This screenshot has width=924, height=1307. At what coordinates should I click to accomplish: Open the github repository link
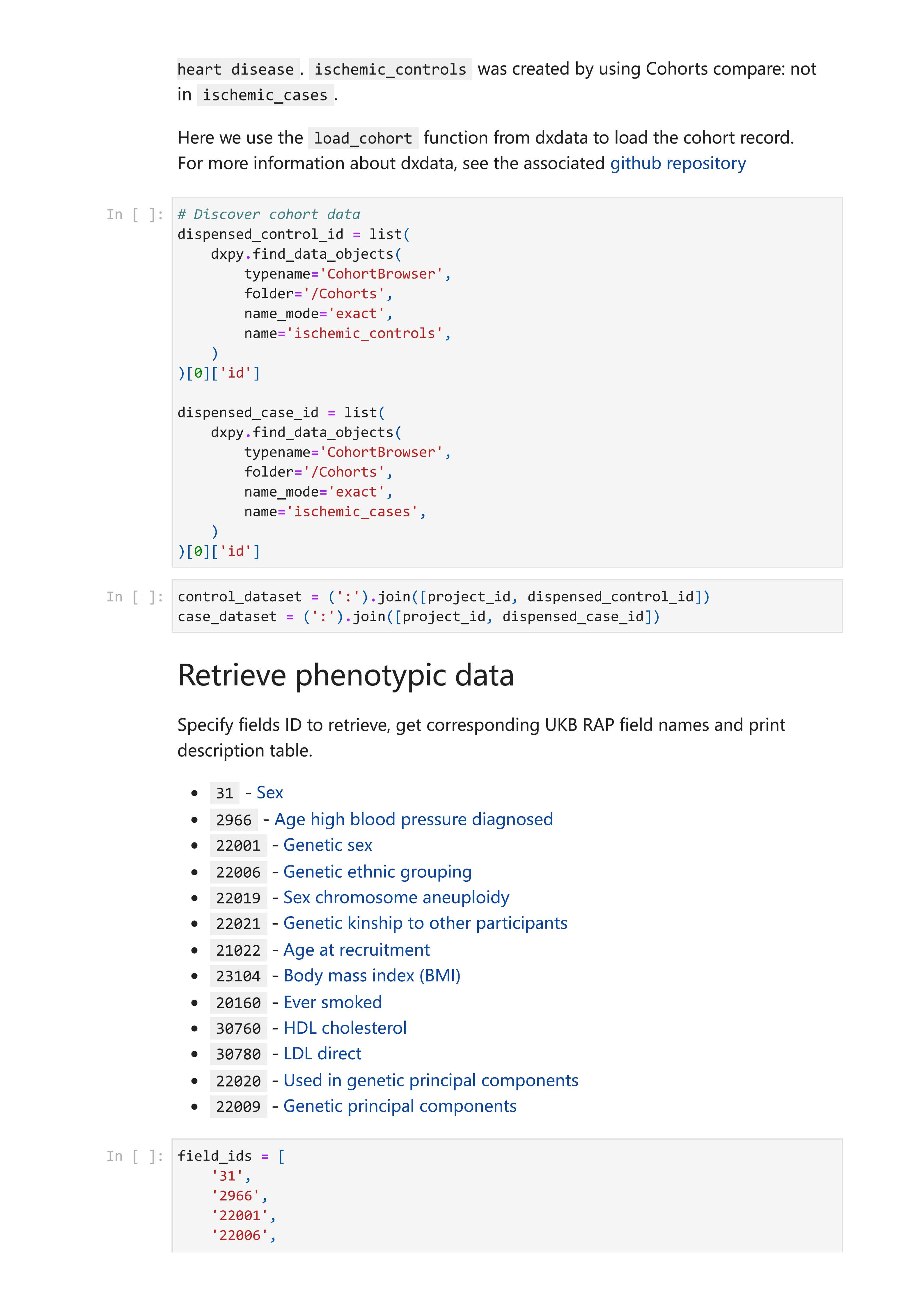[677, 163]
